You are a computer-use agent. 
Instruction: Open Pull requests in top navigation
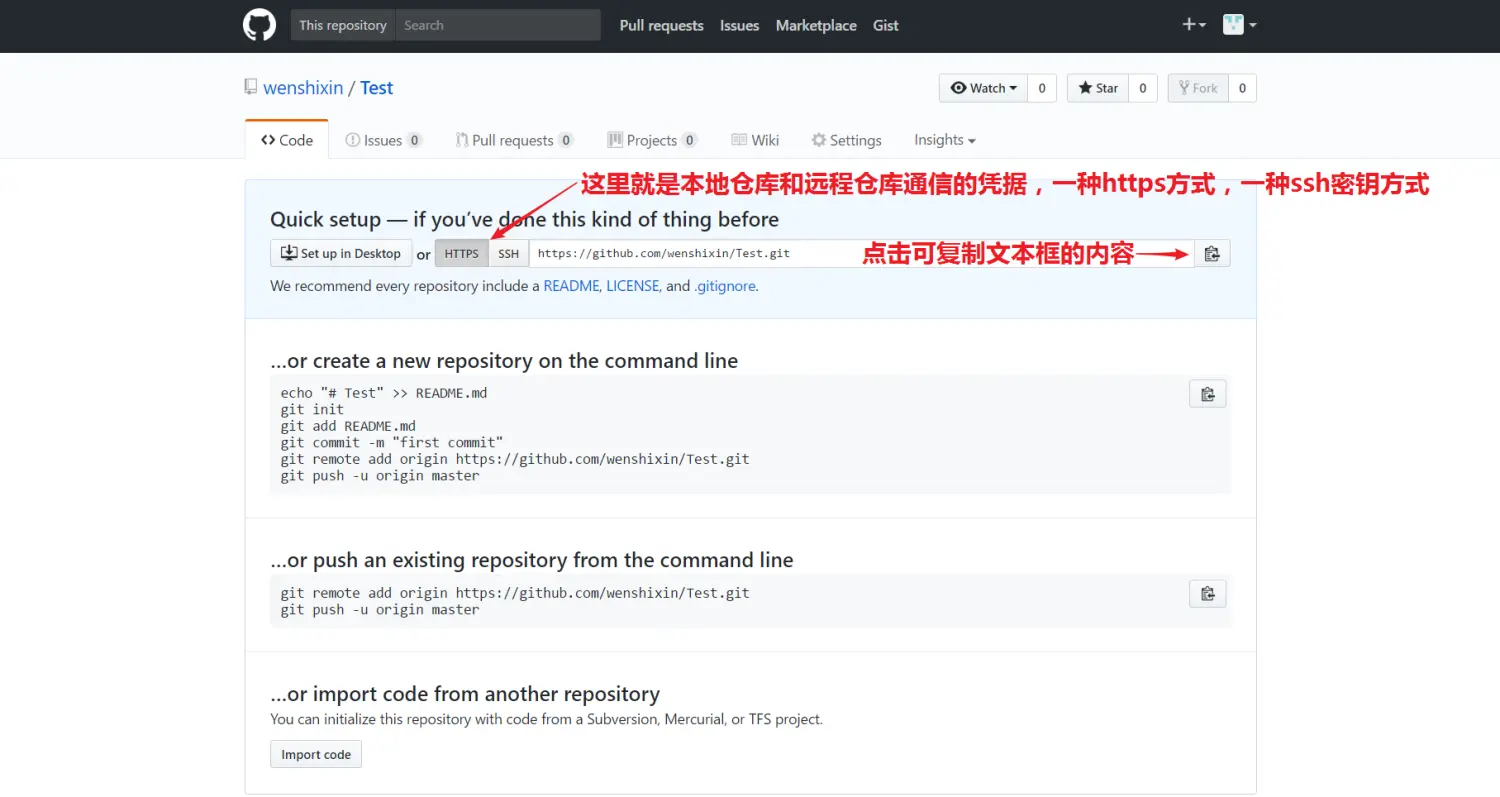point(661,26)
